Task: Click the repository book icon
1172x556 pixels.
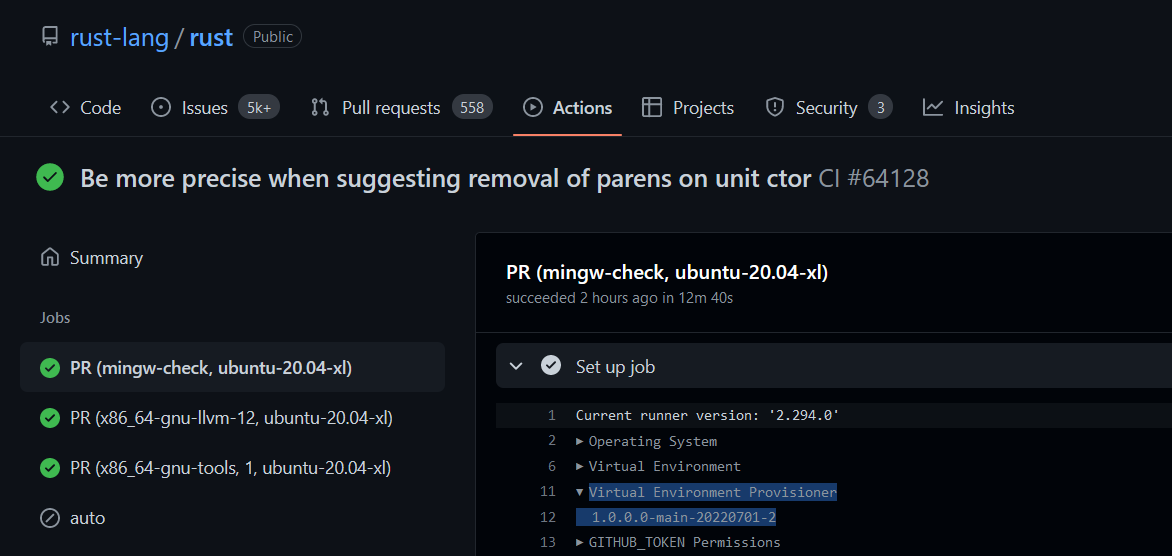Action: pos(49,37)
